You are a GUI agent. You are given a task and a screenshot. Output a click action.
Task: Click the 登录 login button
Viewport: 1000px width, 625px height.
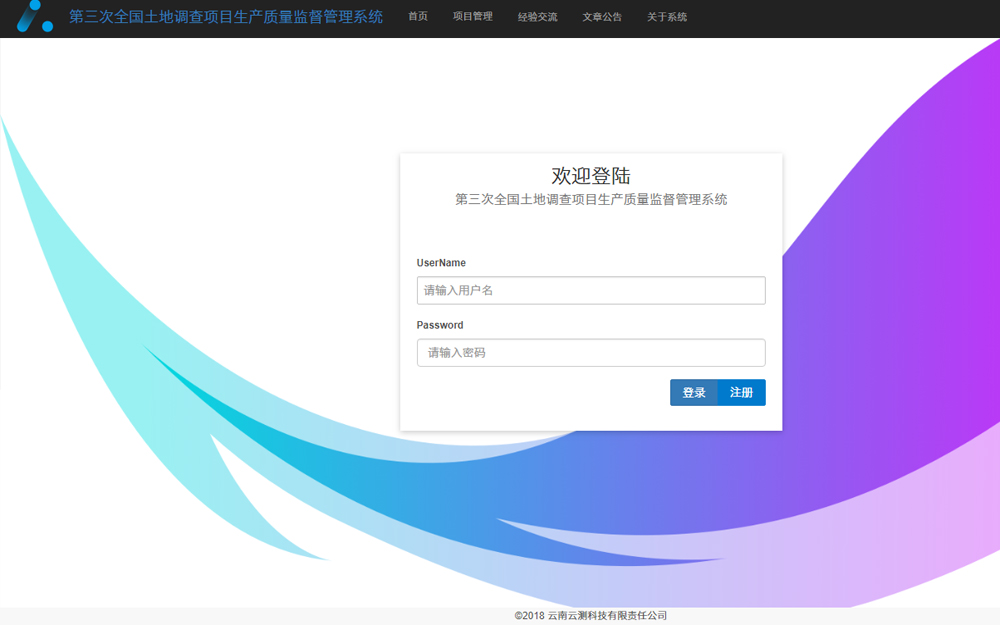(694, 392)
